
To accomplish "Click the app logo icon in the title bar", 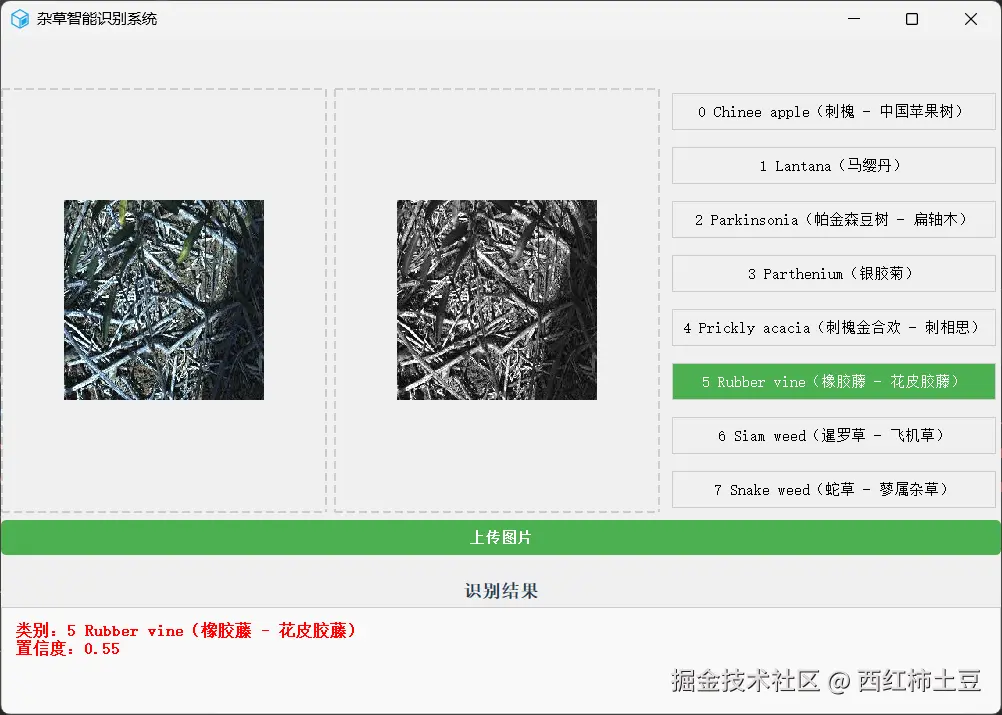I will tap(18, 18).
